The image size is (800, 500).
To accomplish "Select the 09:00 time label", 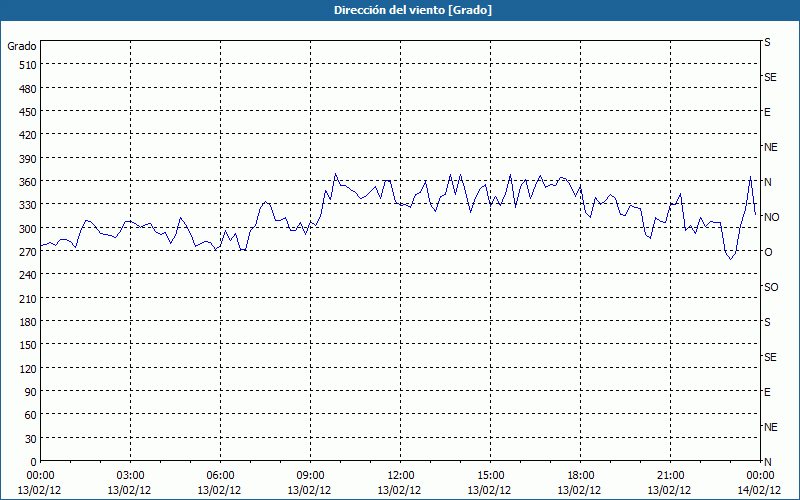I will (310, 476).
